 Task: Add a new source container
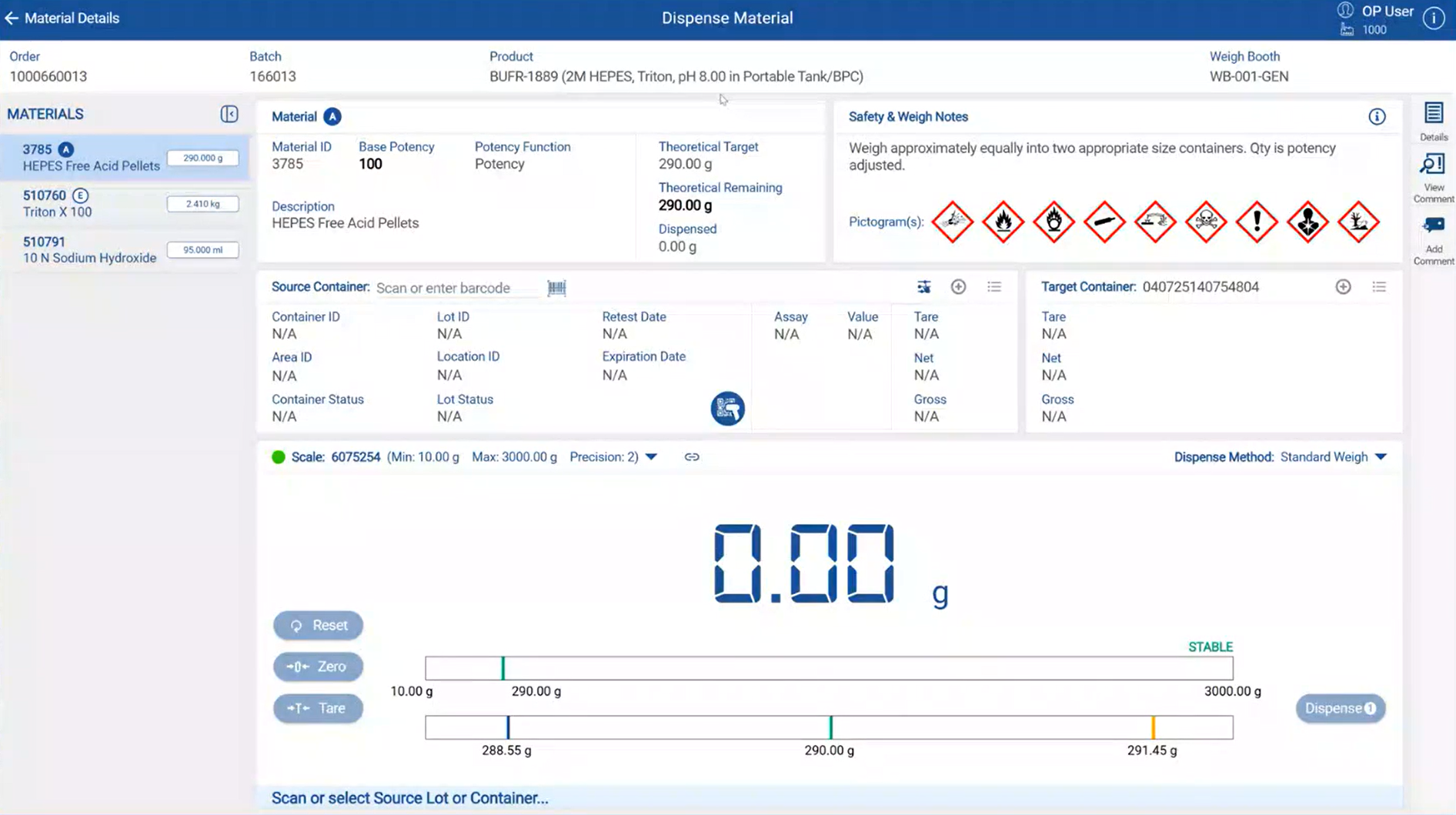pyautogui.click(x=958, y=287)
